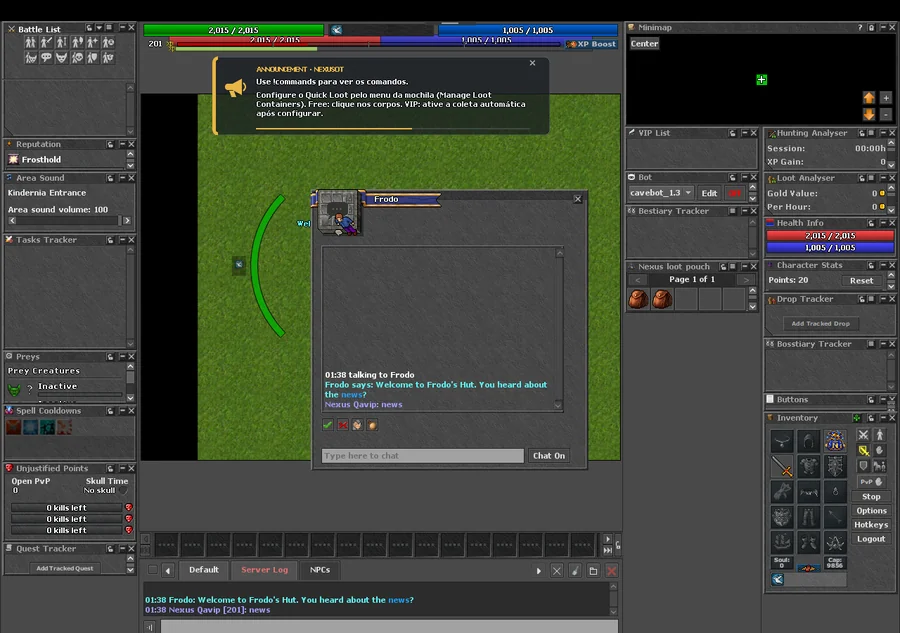
Task: Click Edit in the Bot panel
Action: pyautogui.click(x=709, y=193)
